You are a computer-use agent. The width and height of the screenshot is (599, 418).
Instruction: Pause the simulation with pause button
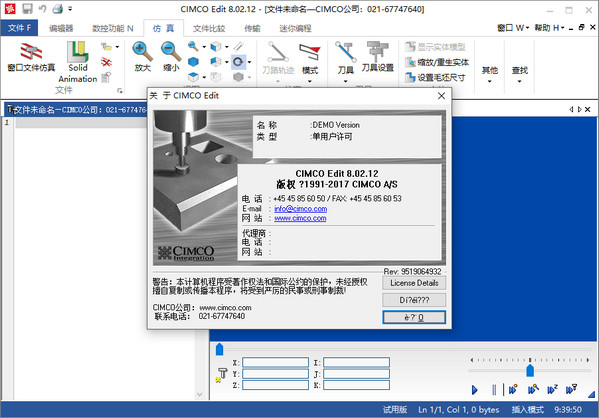pyautogui.click(x=494, y=390)
